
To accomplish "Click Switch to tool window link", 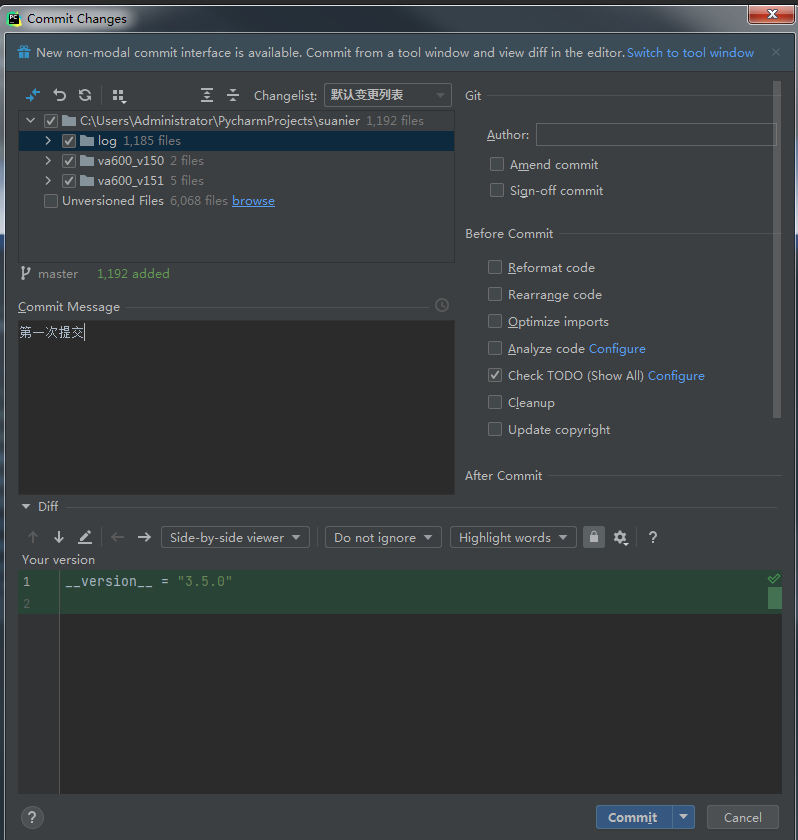I will point(690,52).
